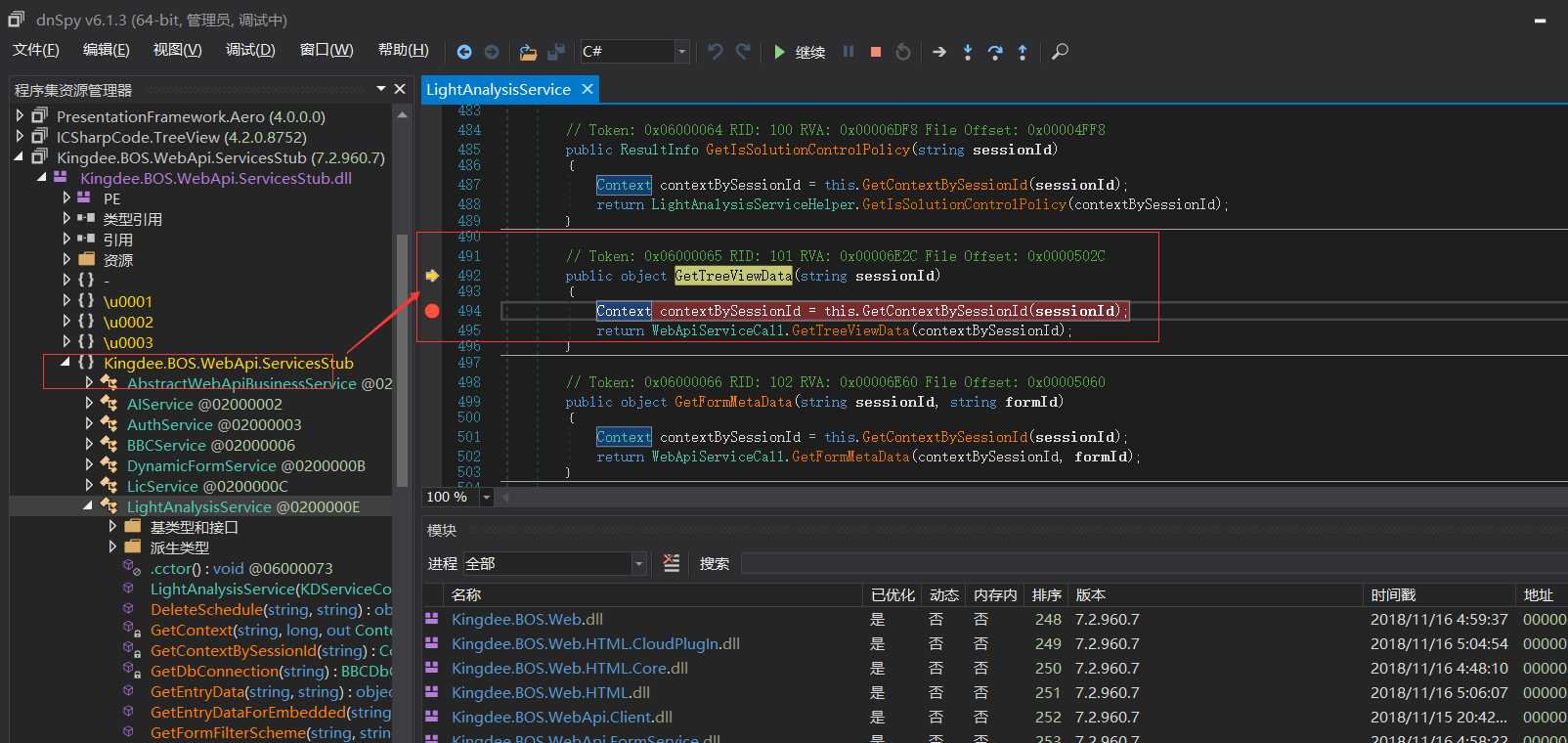Sort modules by the 名称 column header
1568x743 pixels.
pyautogui.click(x=466, y=594)
